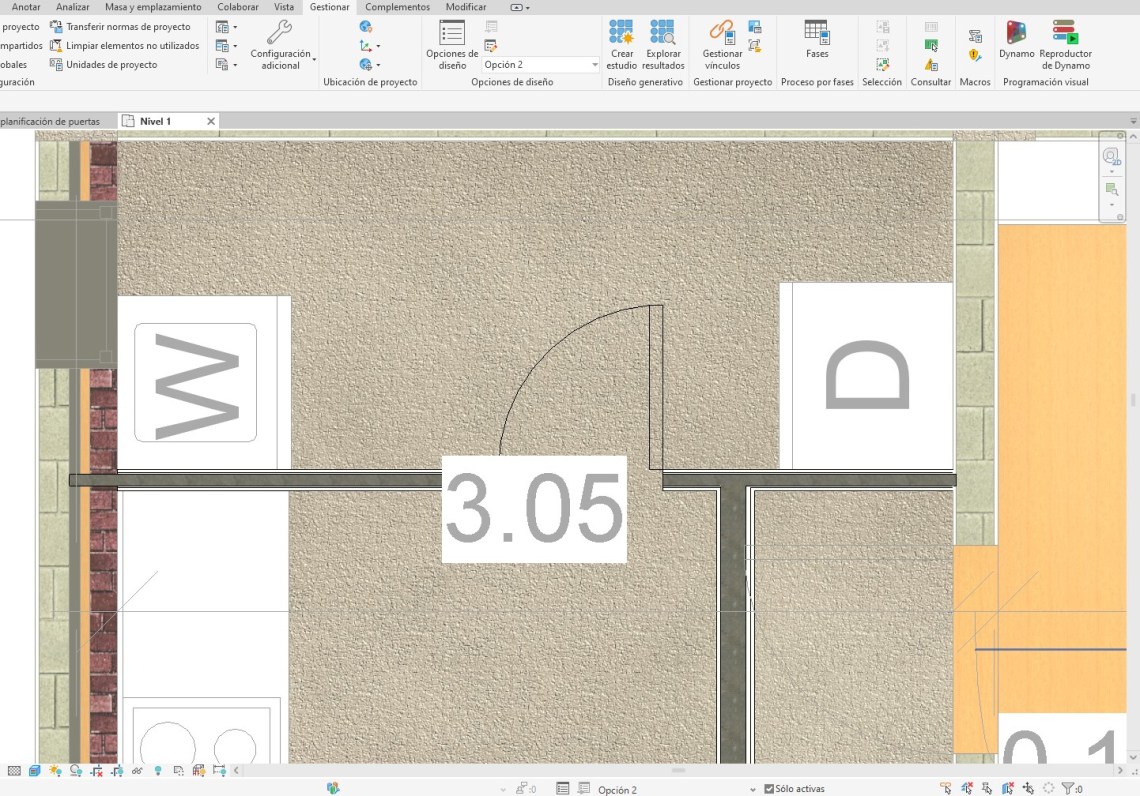Screen dimensions: 1140x796
Task: Open Explorar resultados
Action: point(663,45)
